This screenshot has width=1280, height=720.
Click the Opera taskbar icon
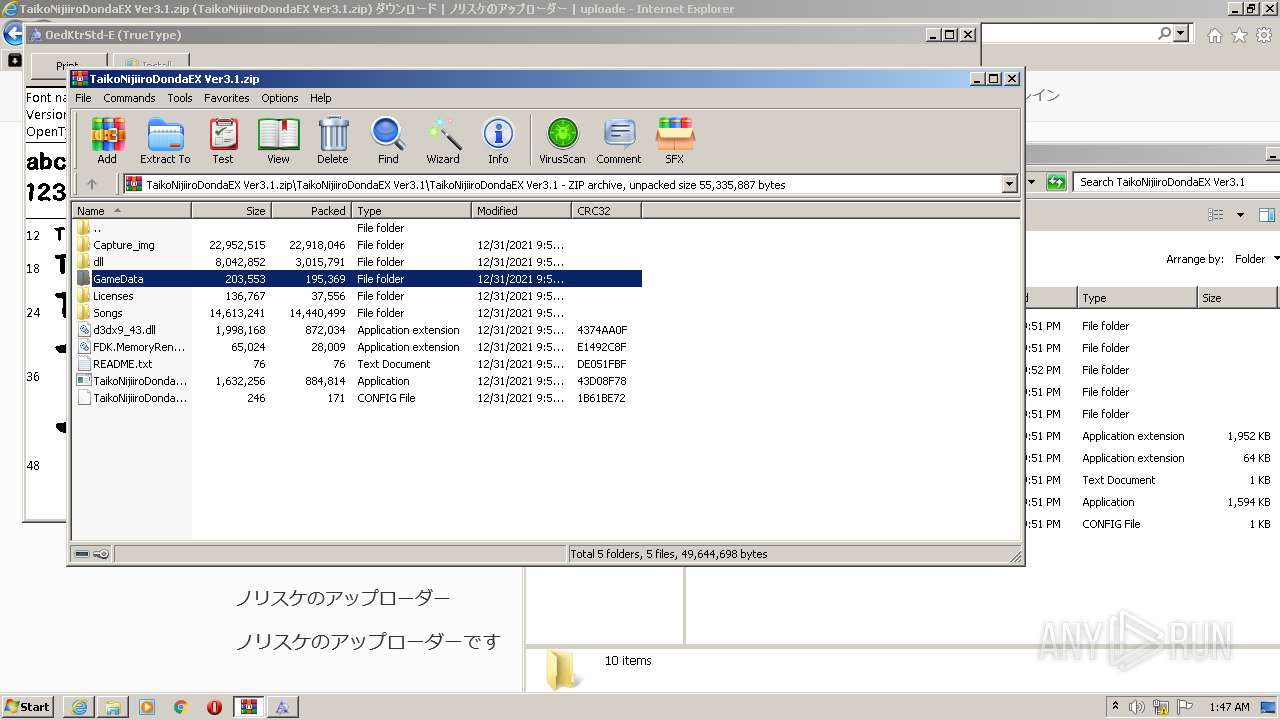coord(214,707)
